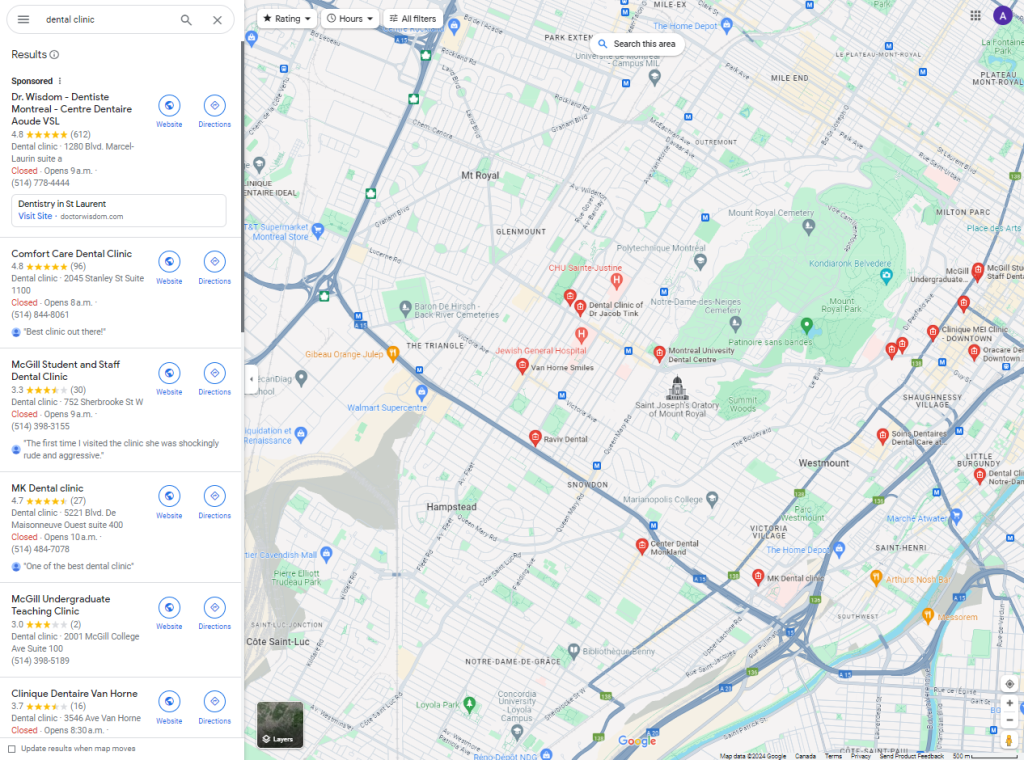1024x760 pixels.
Task: Open the main hamburger menu
Action: point(23,19)
